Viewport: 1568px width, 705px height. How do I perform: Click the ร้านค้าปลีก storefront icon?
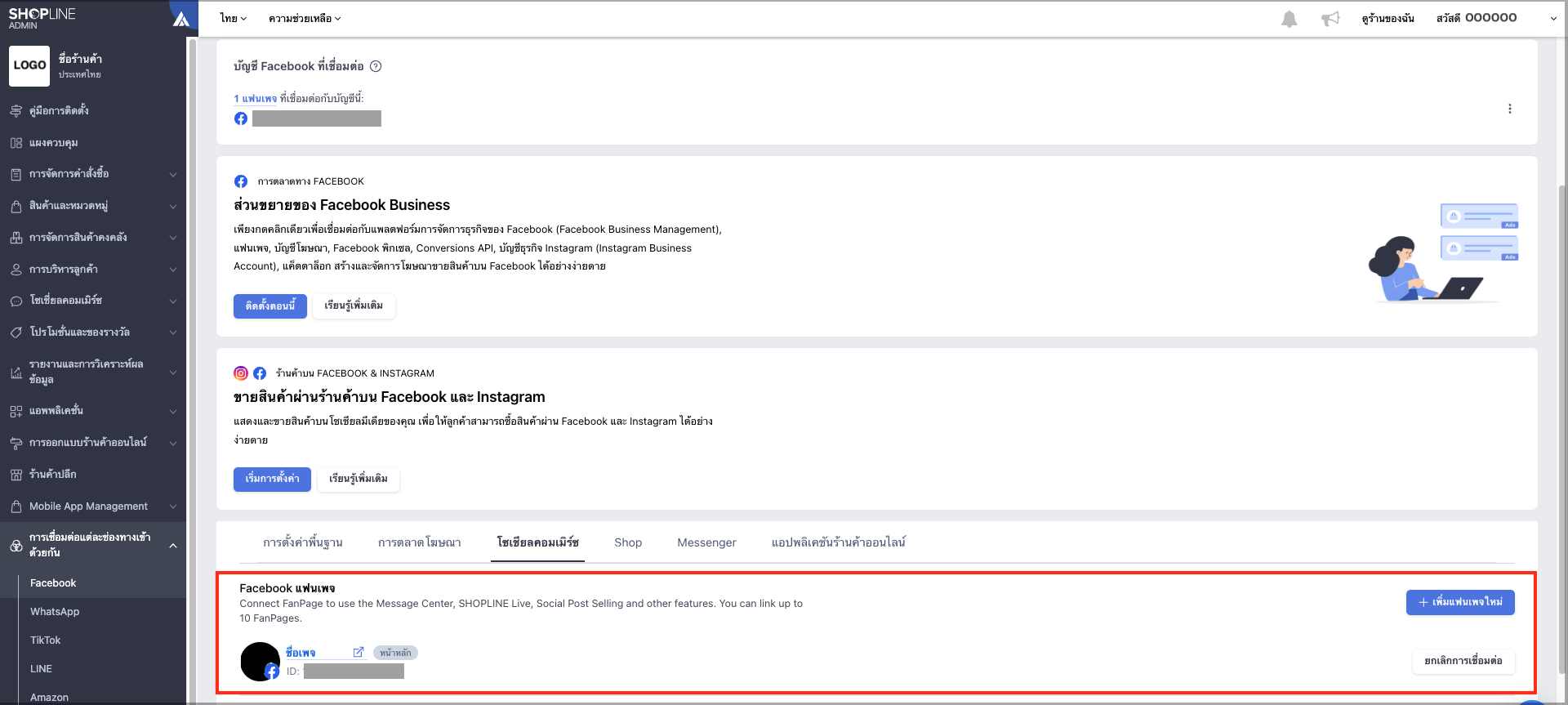[16, 475]
